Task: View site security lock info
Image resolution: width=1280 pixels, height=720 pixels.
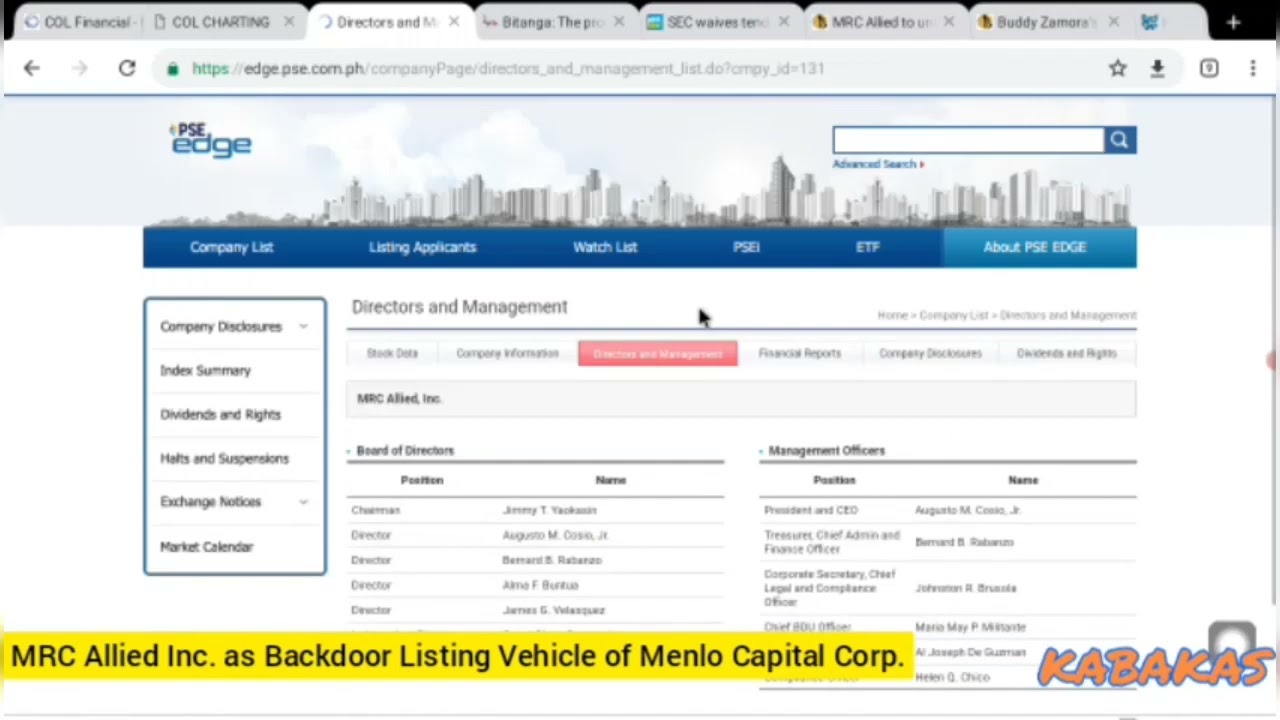Action: coord(173,68)
